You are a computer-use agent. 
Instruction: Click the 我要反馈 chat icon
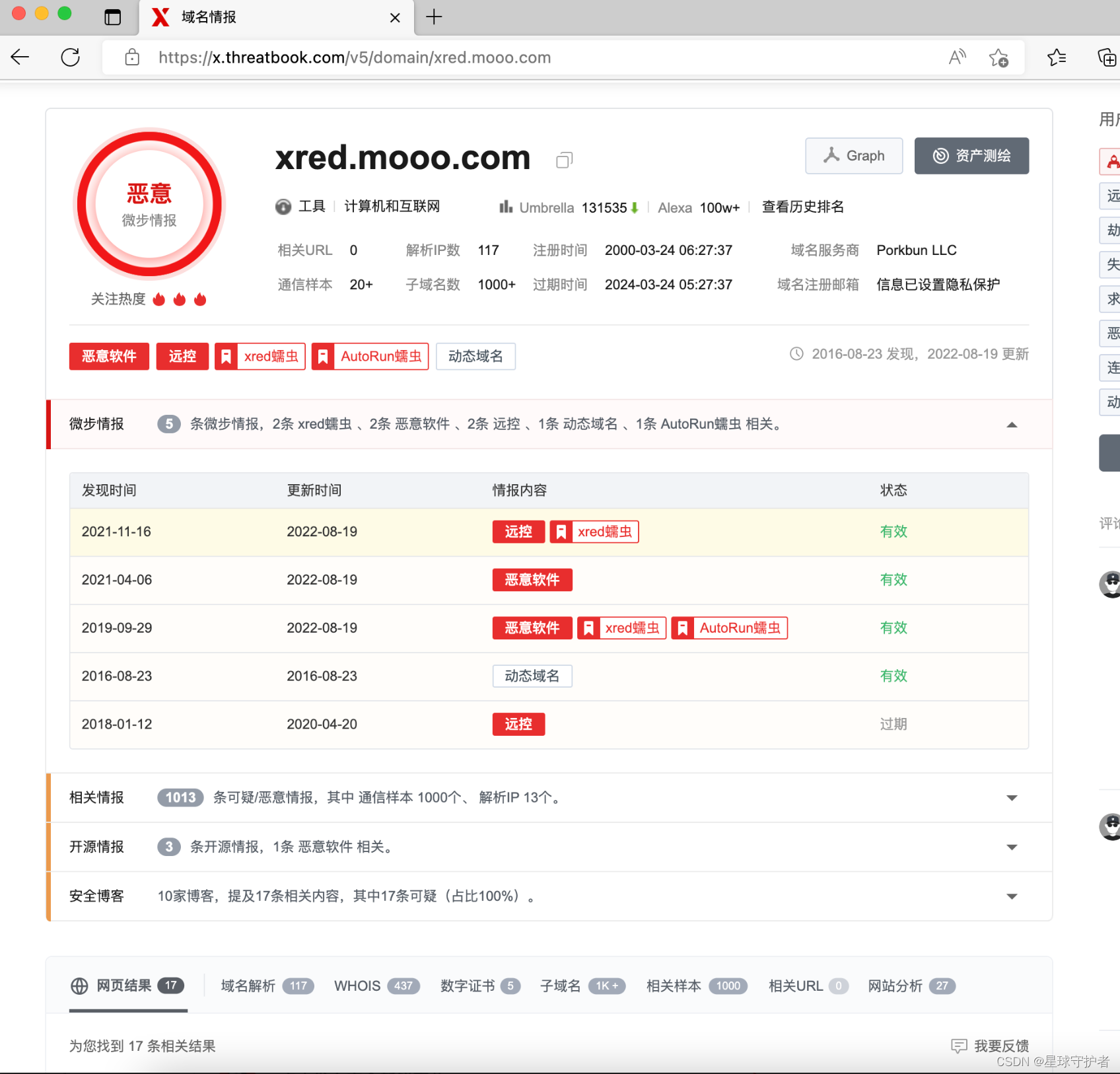coord(959,1046)
